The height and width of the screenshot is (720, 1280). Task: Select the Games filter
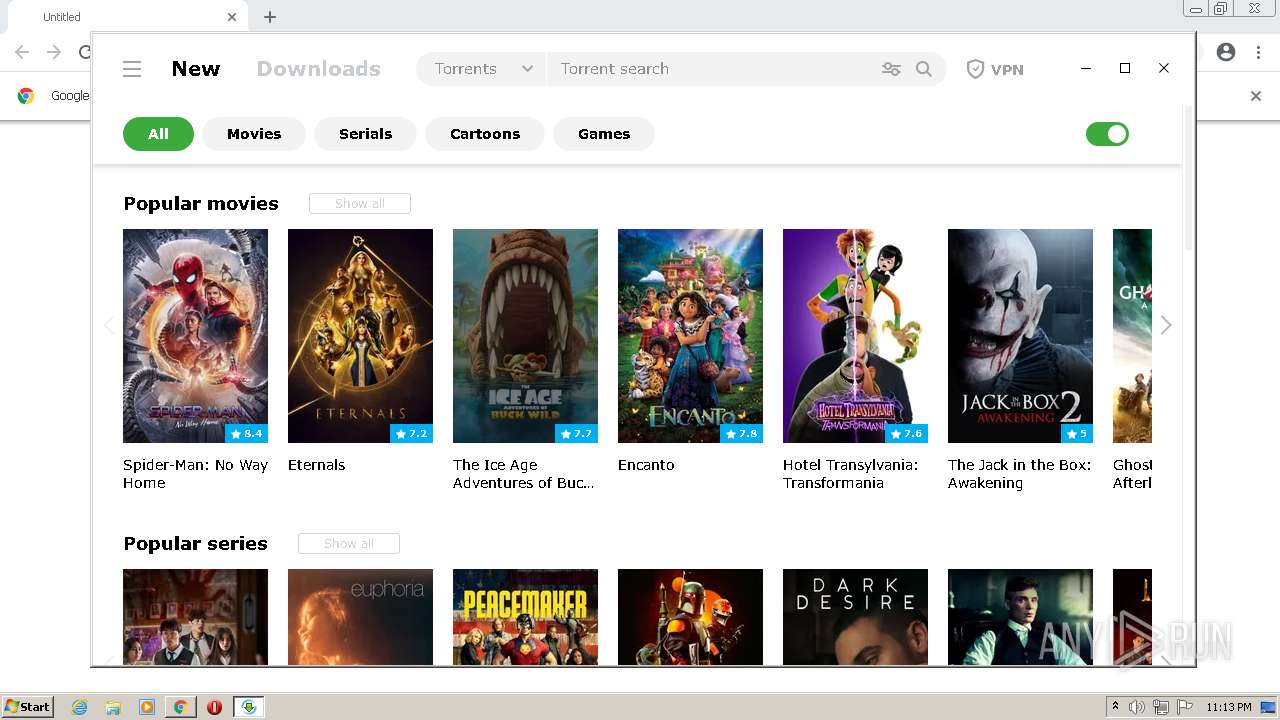click(x=604, y=134)
